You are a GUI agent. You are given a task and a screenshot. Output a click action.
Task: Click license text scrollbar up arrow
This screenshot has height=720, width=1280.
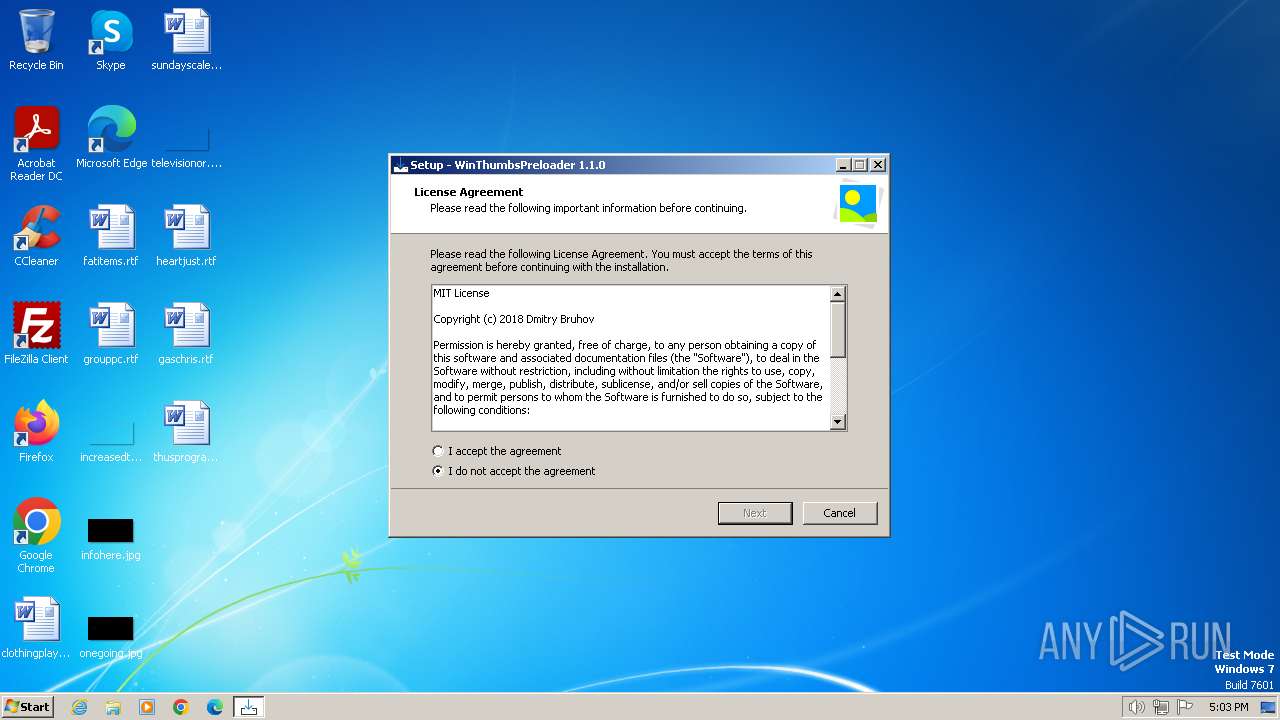[x=838, y=294]
